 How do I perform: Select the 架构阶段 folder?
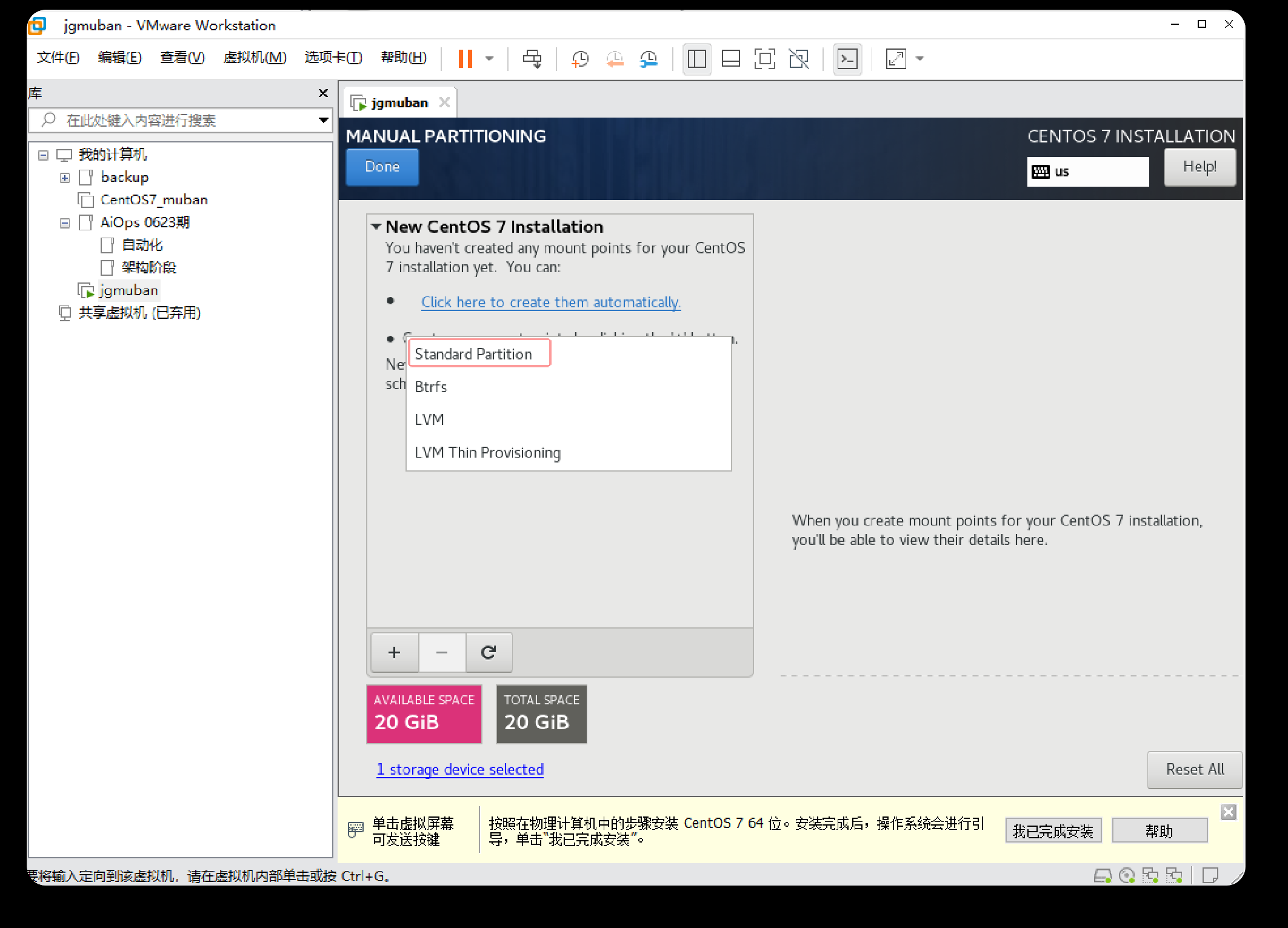point(149,267)
